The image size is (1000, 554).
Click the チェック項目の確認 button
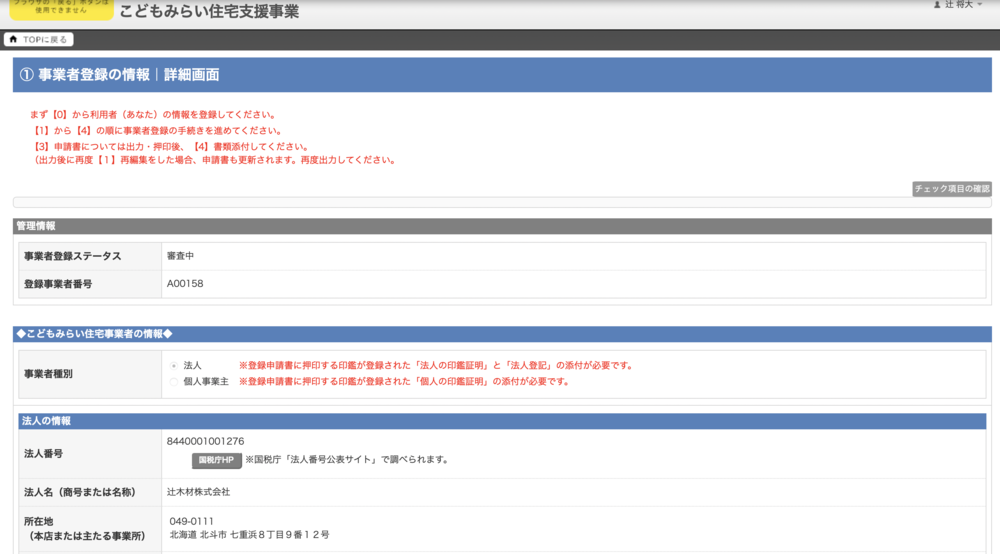click(x=952, y=189)
